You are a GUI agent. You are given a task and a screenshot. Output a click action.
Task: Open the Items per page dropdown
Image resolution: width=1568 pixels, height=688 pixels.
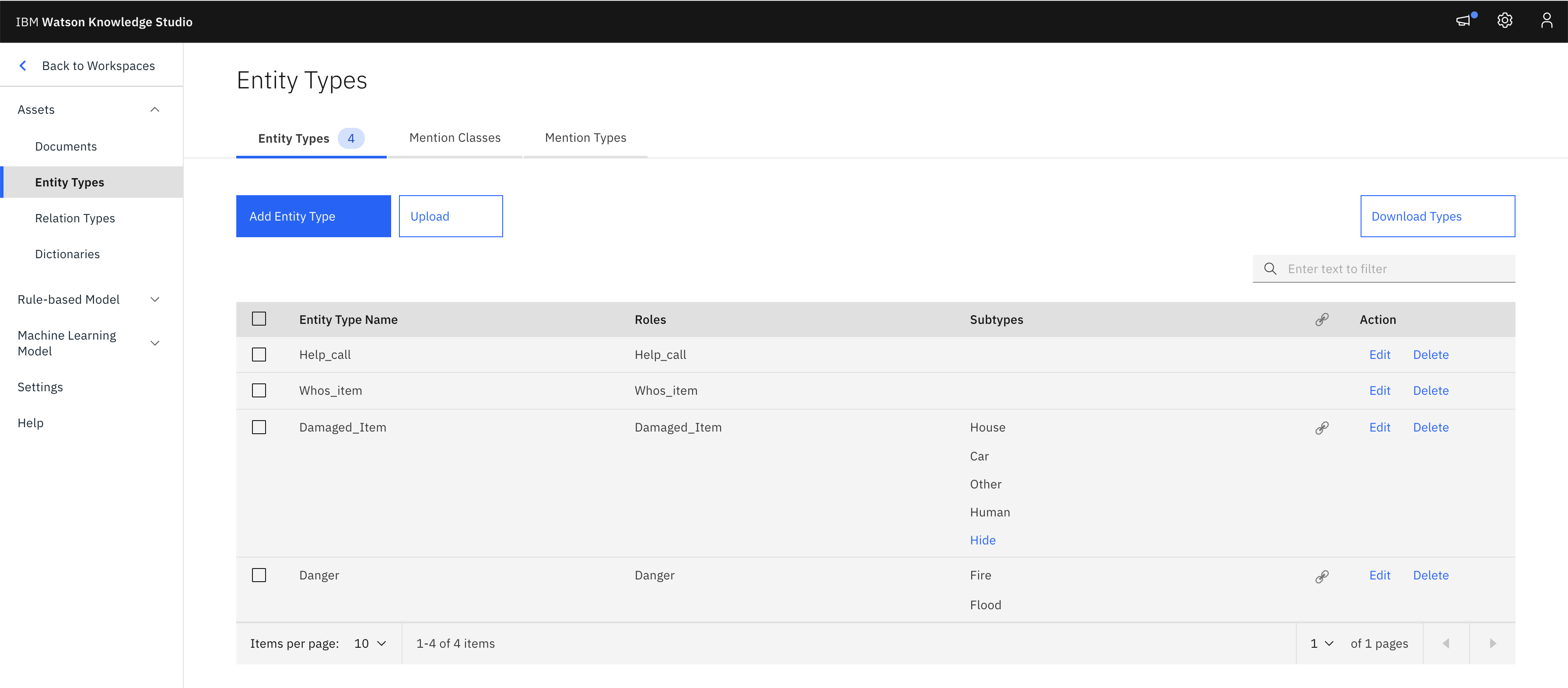pyautogui.click(x=370, y=643)
